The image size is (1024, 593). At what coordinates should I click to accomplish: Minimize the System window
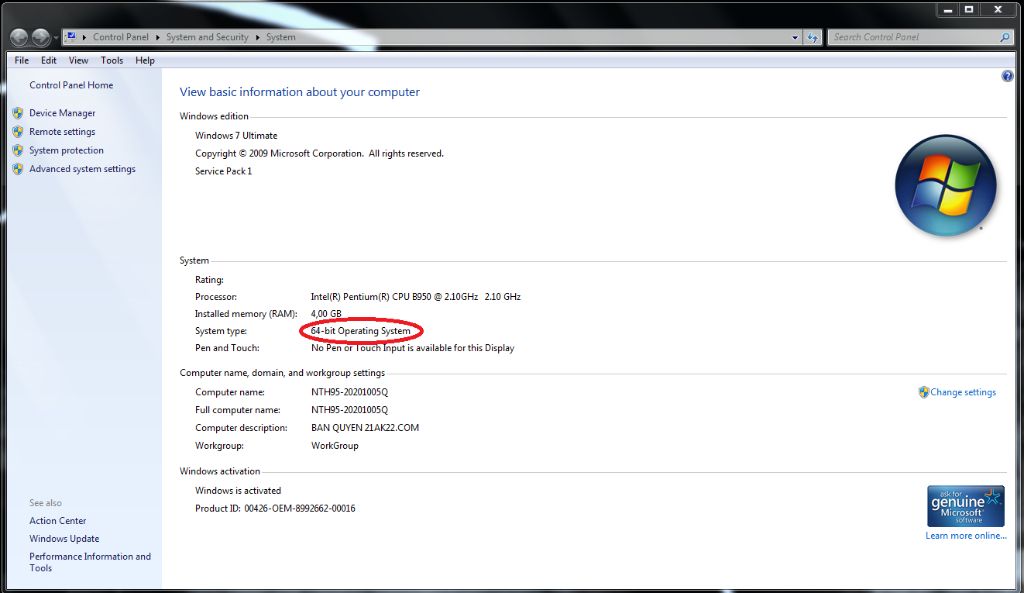point(948,9)
